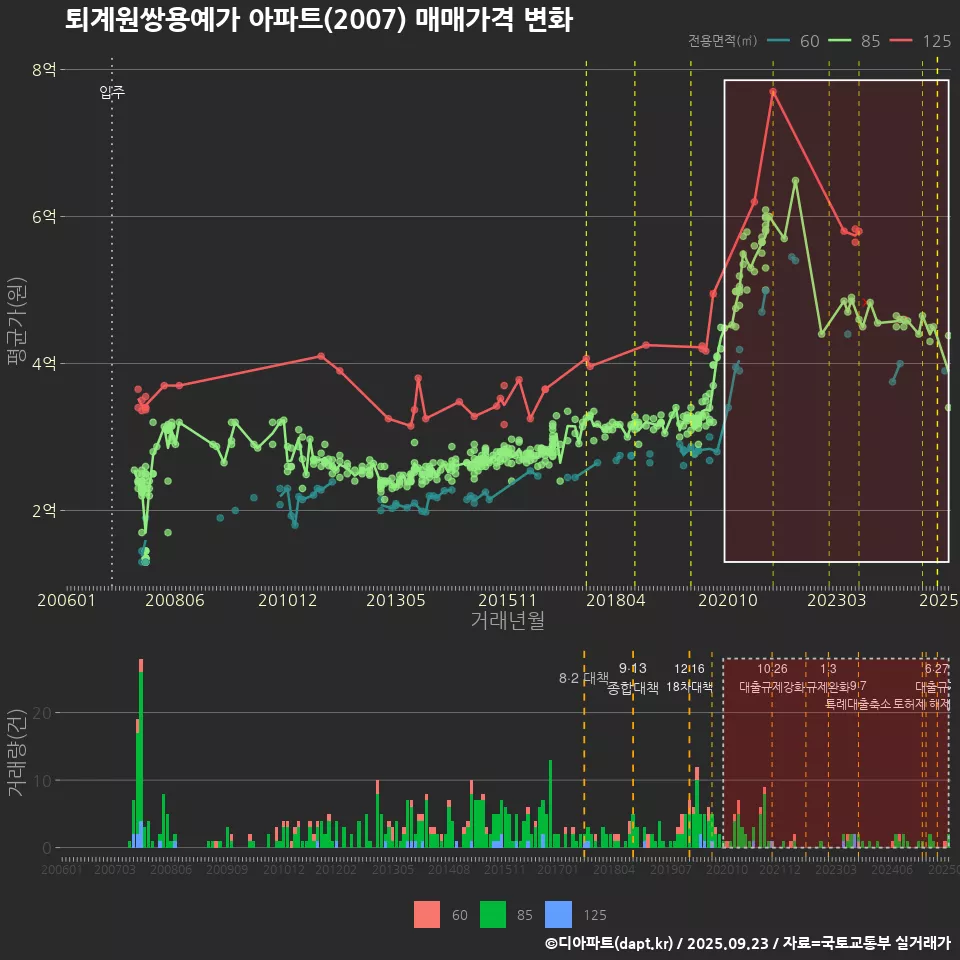The image size is (960, 960).
Task: Click the 201305 tick on price chart
Action: 398,600
